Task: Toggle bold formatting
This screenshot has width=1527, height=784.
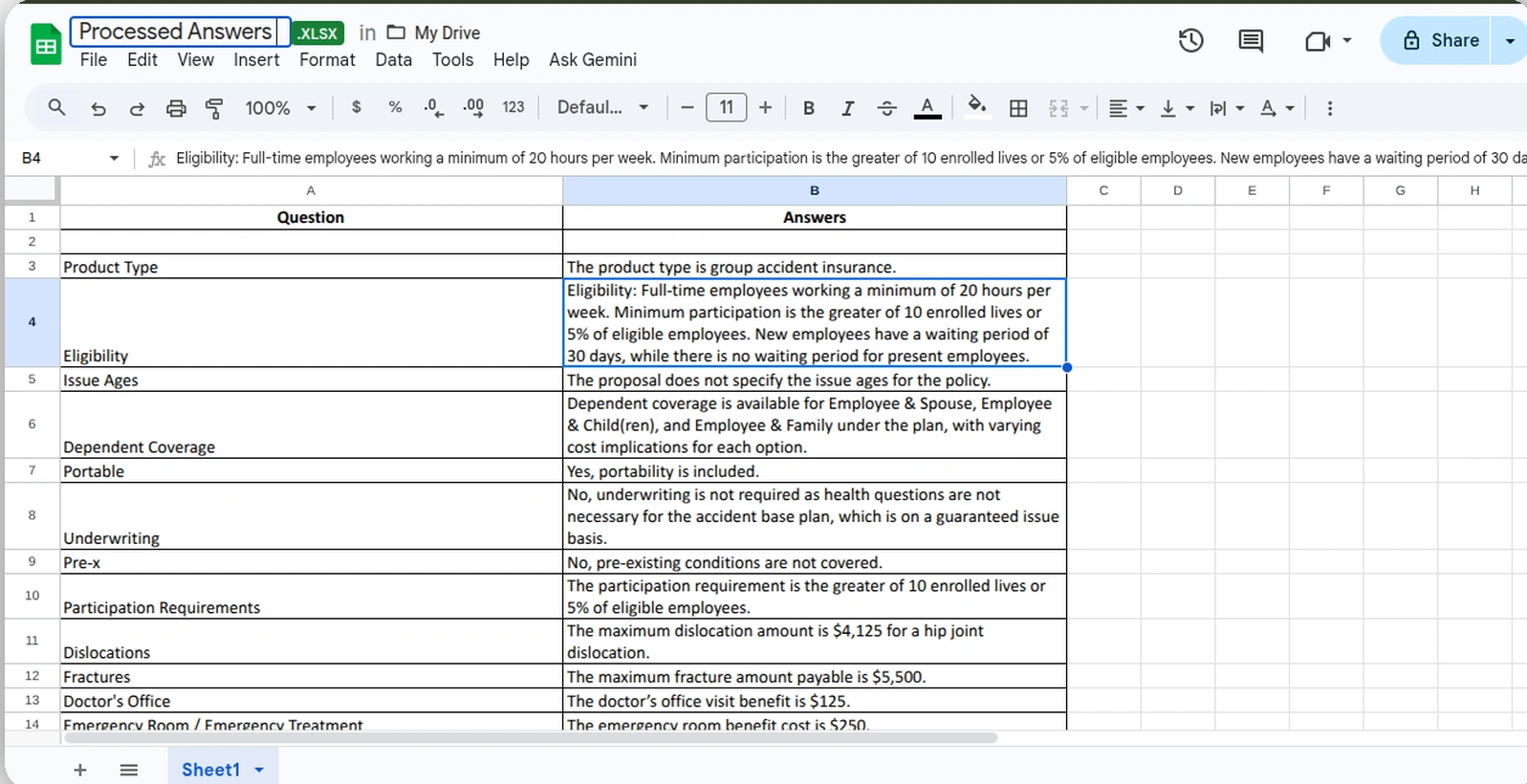Action: (x=809, y=108)
